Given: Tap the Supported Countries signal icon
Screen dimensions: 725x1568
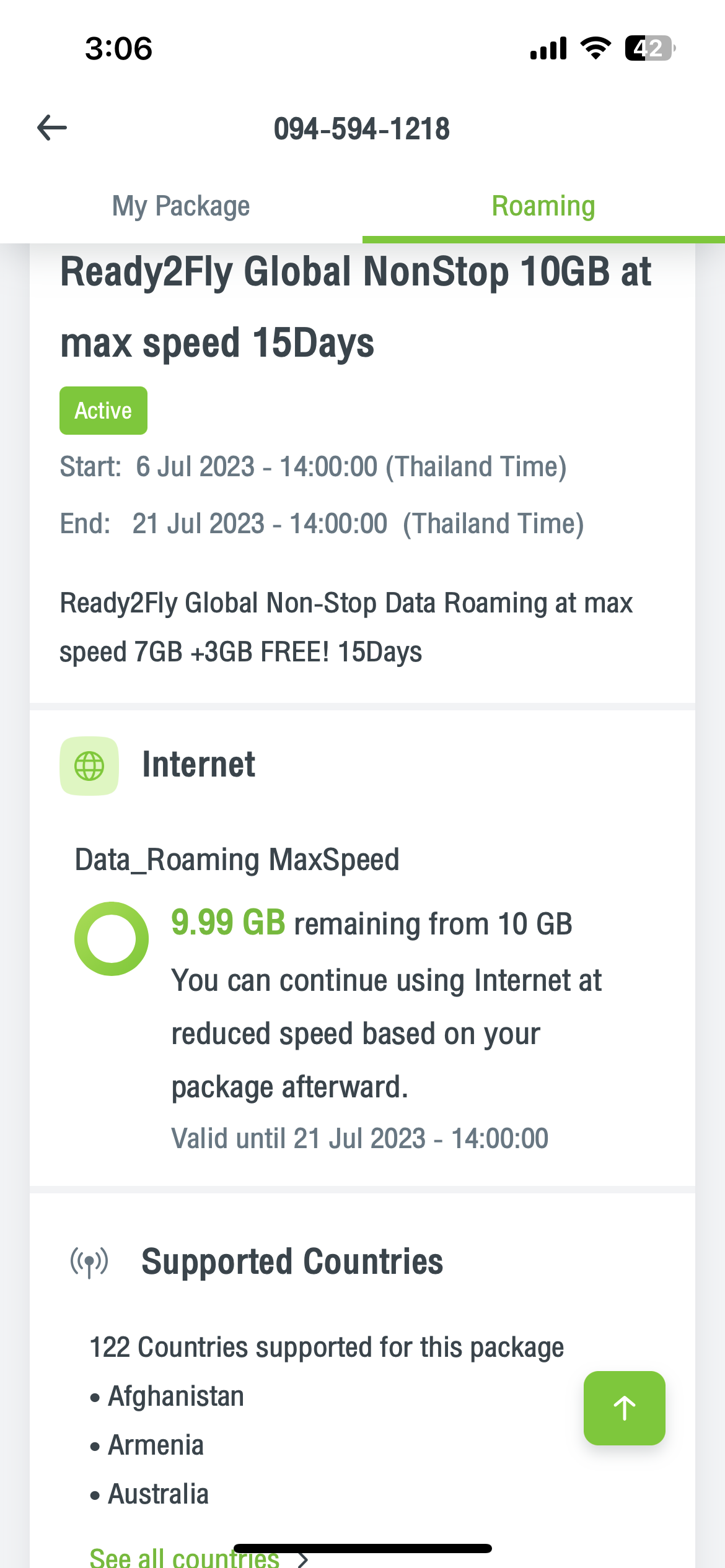Looking at the screenshot, I should coord(89,1261).
